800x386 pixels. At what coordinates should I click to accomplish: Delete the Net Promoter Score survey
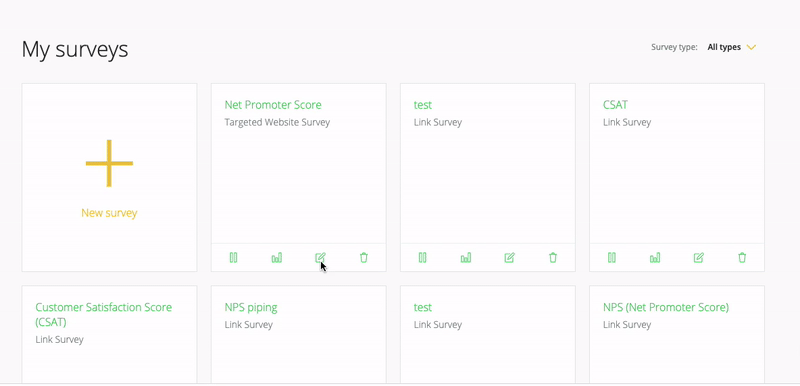pyautogui.click(x=364, y=258)
